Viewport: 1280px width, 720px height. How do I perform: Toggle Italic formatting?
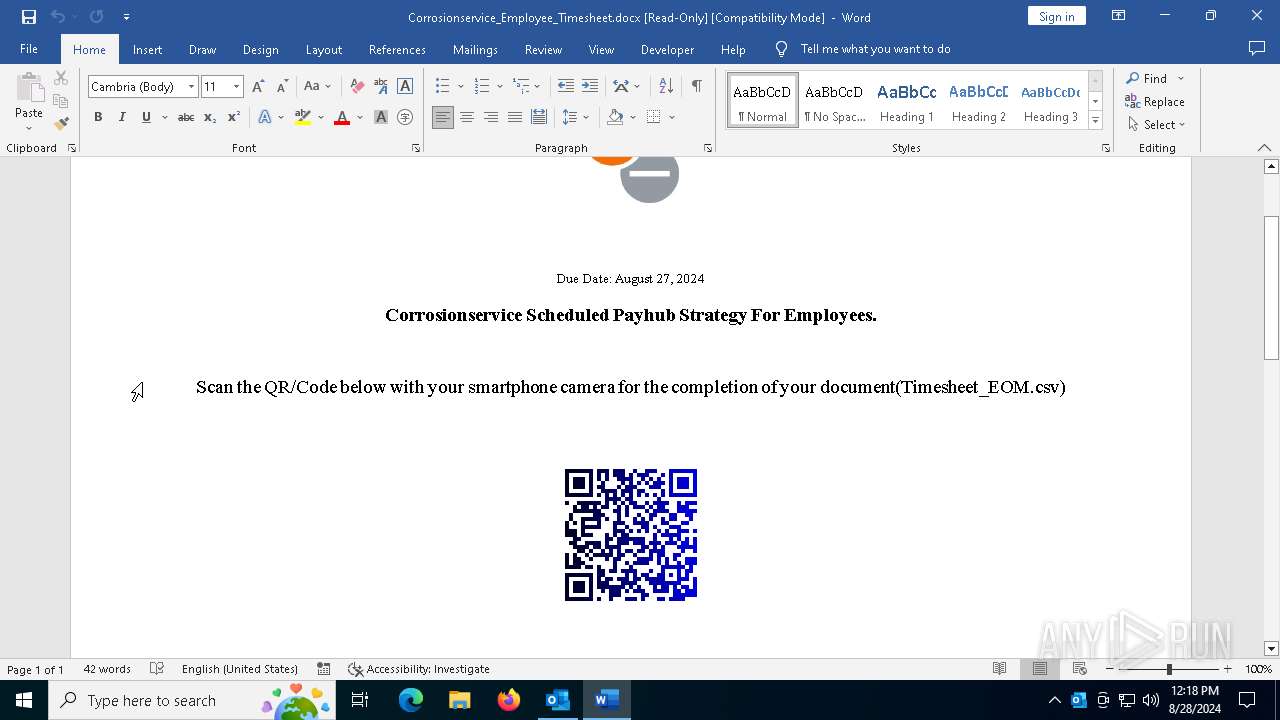click(x=122, y=117)
